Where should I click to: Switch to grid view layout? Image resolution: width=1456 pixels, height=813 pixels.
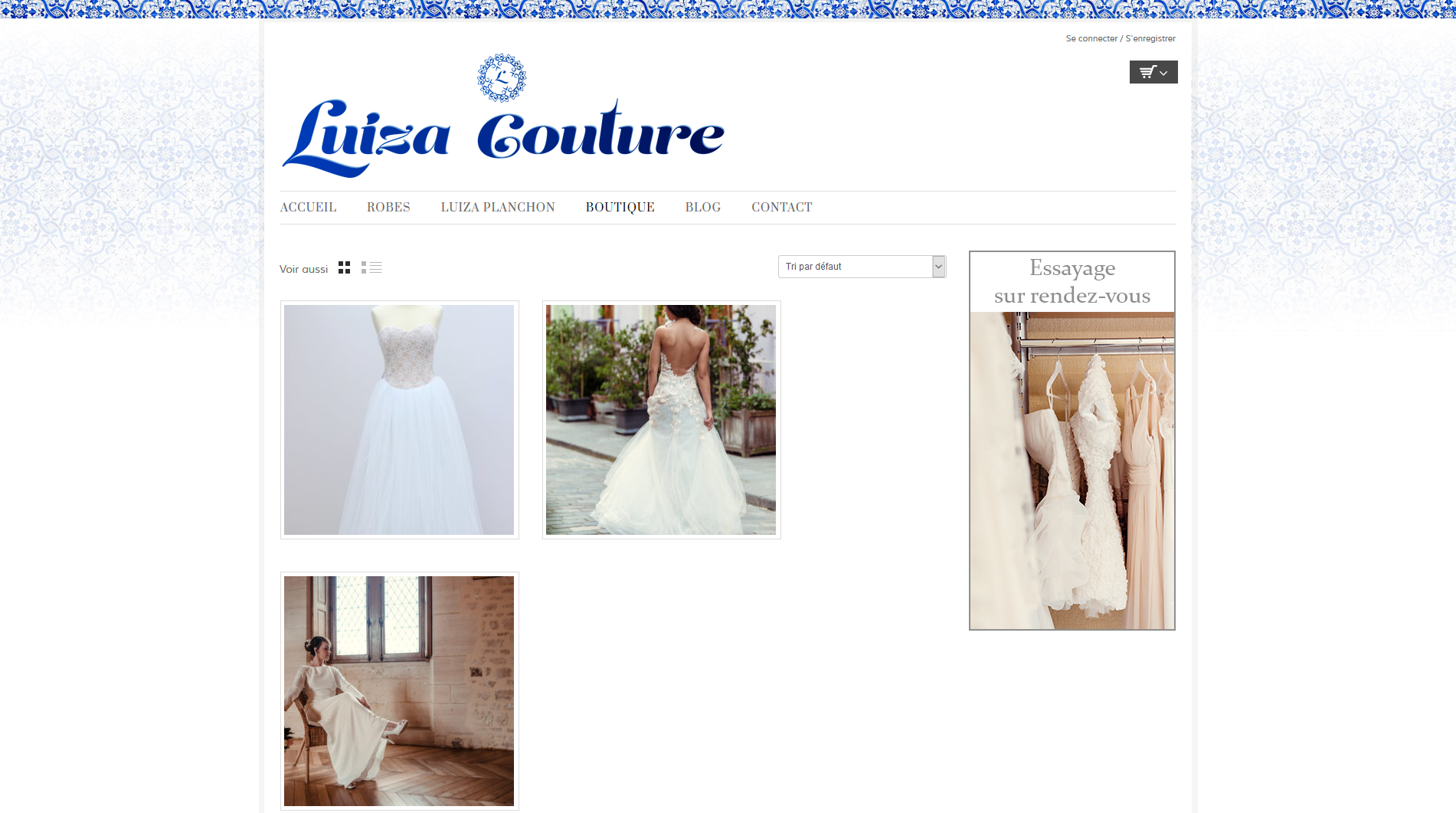[344, 267]
